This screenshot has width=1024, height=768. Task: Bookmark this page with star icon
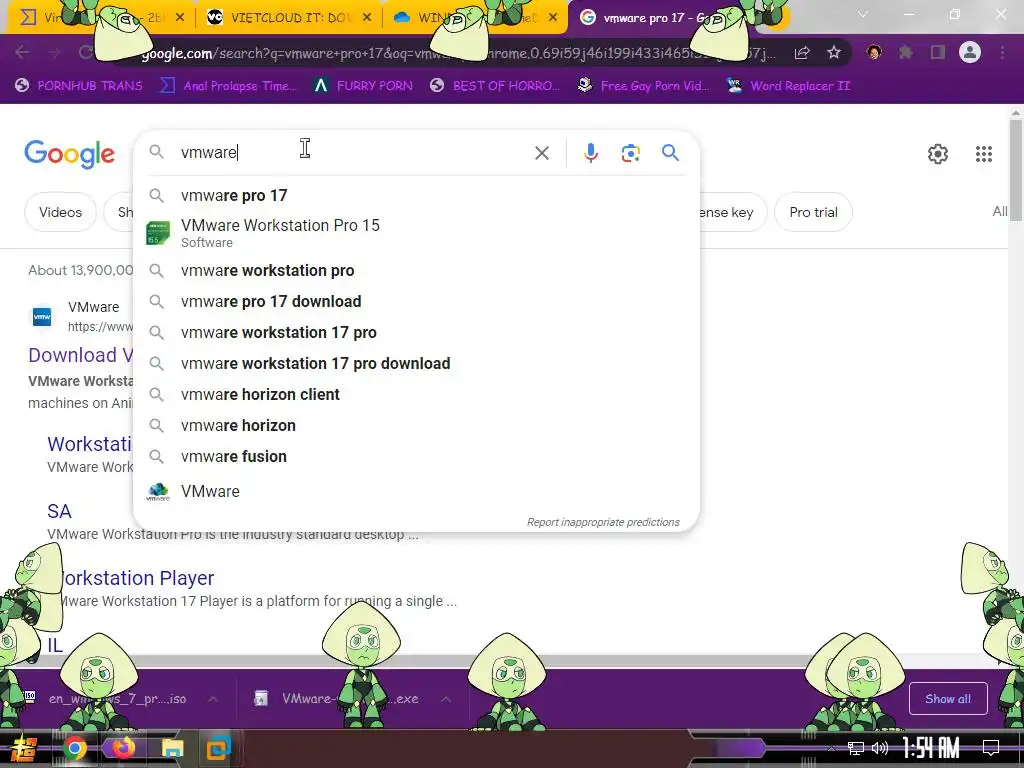click(x=834, y=53)
